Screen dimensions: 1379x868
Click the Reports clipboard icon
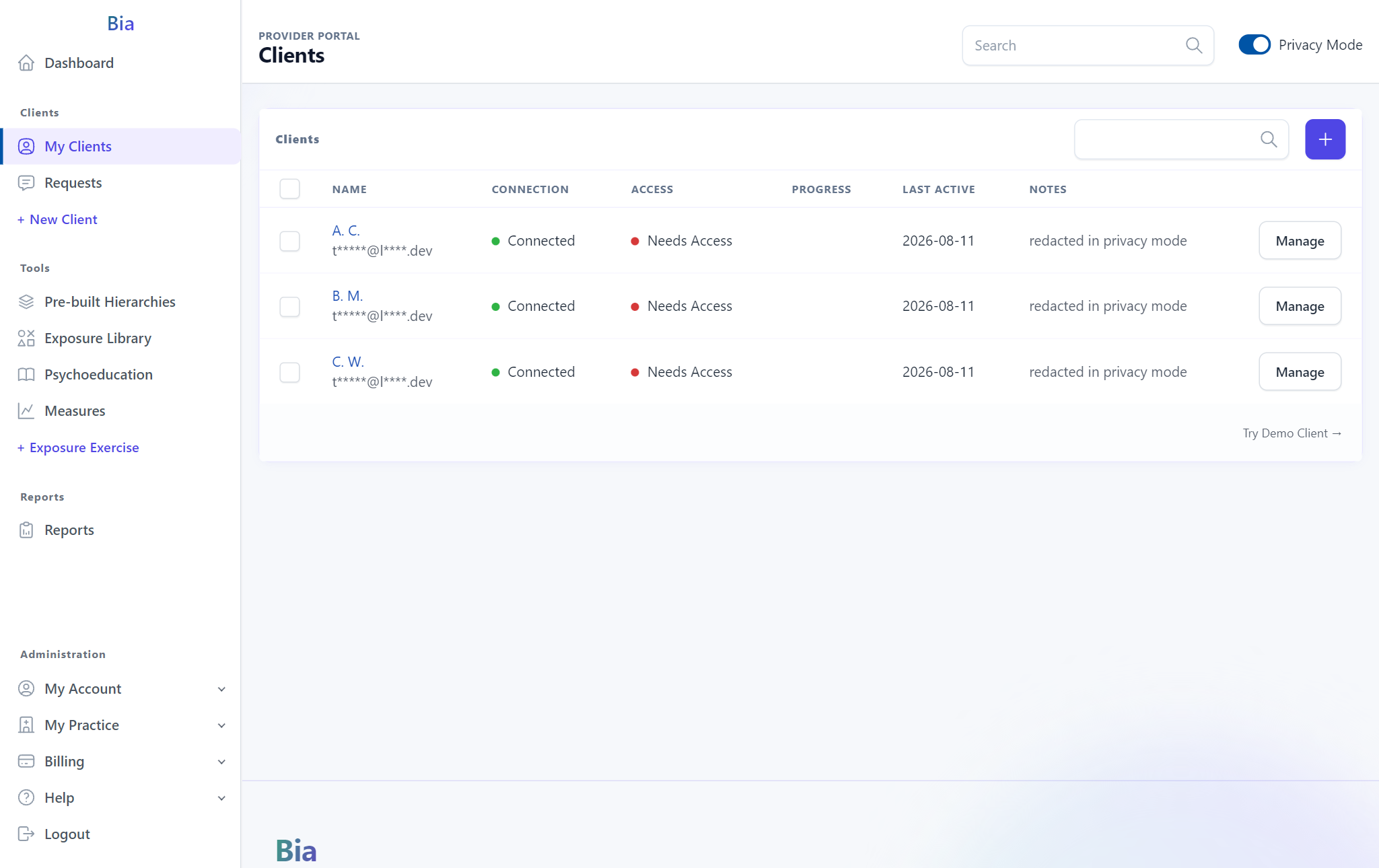(26, 530)
